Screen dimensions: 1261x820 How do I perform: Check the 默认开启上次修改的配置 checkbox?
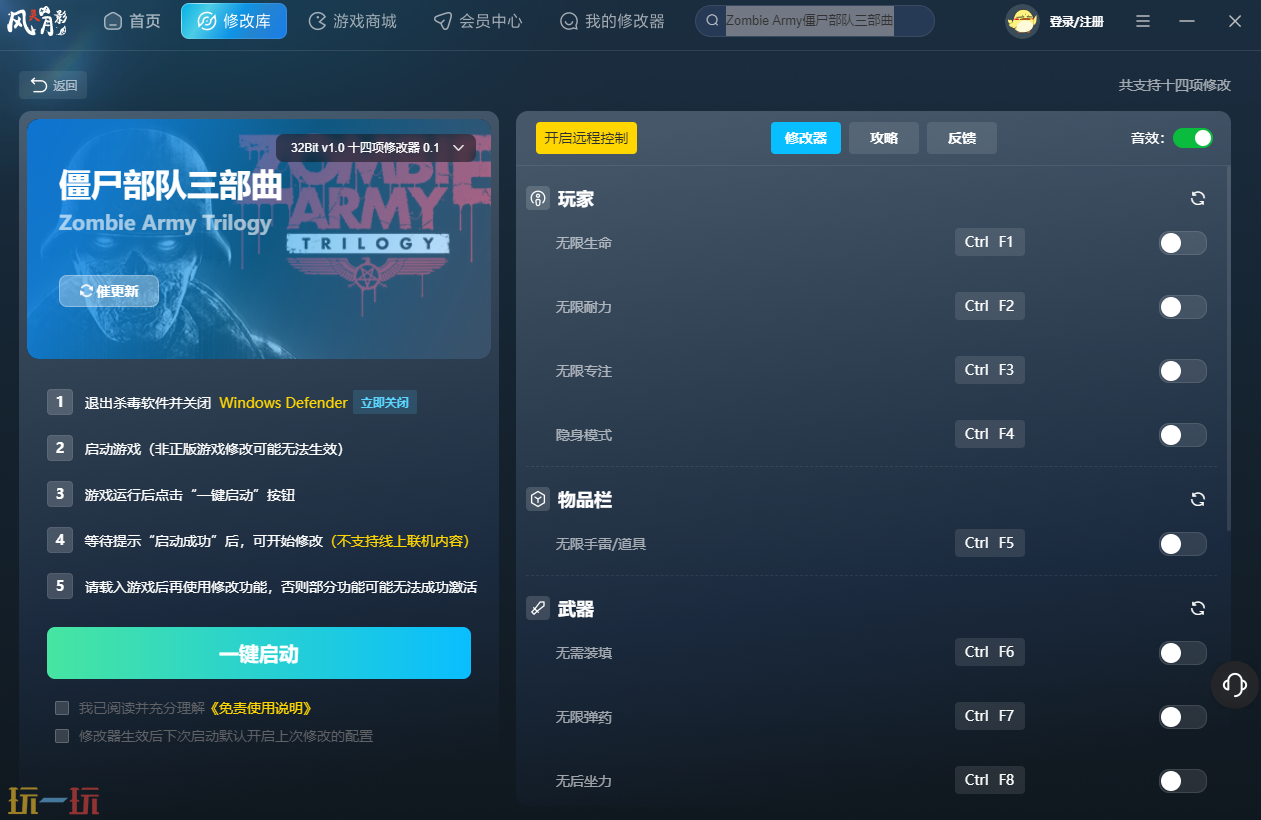click(62, 736)
